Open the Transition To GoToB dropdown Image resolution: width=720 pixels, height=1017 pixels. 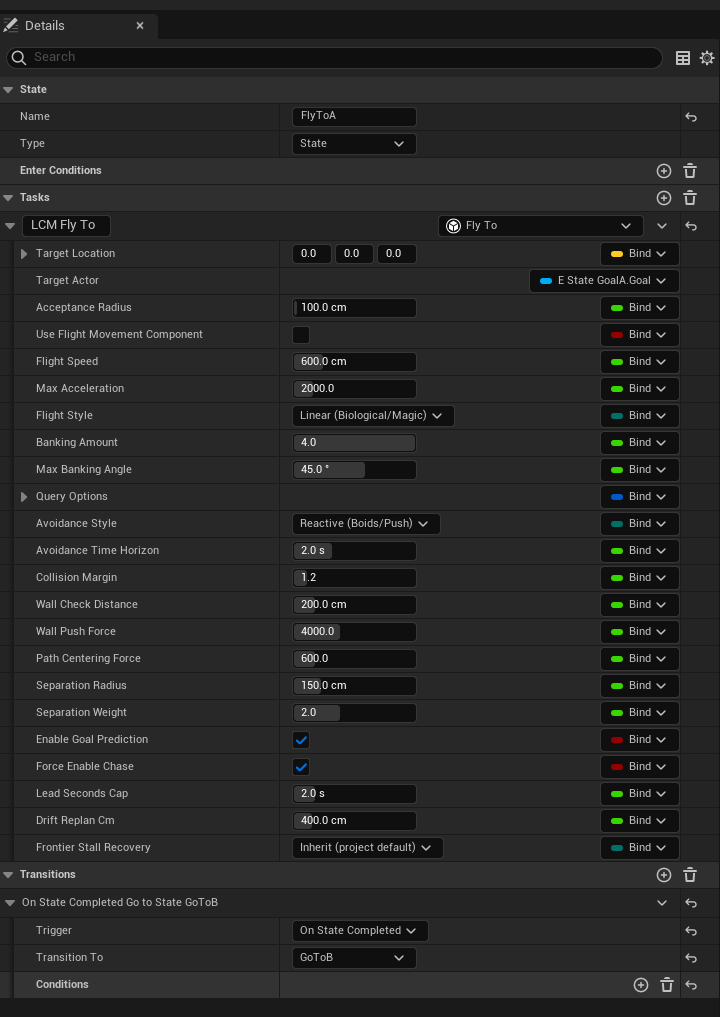[x=354, y=957]
